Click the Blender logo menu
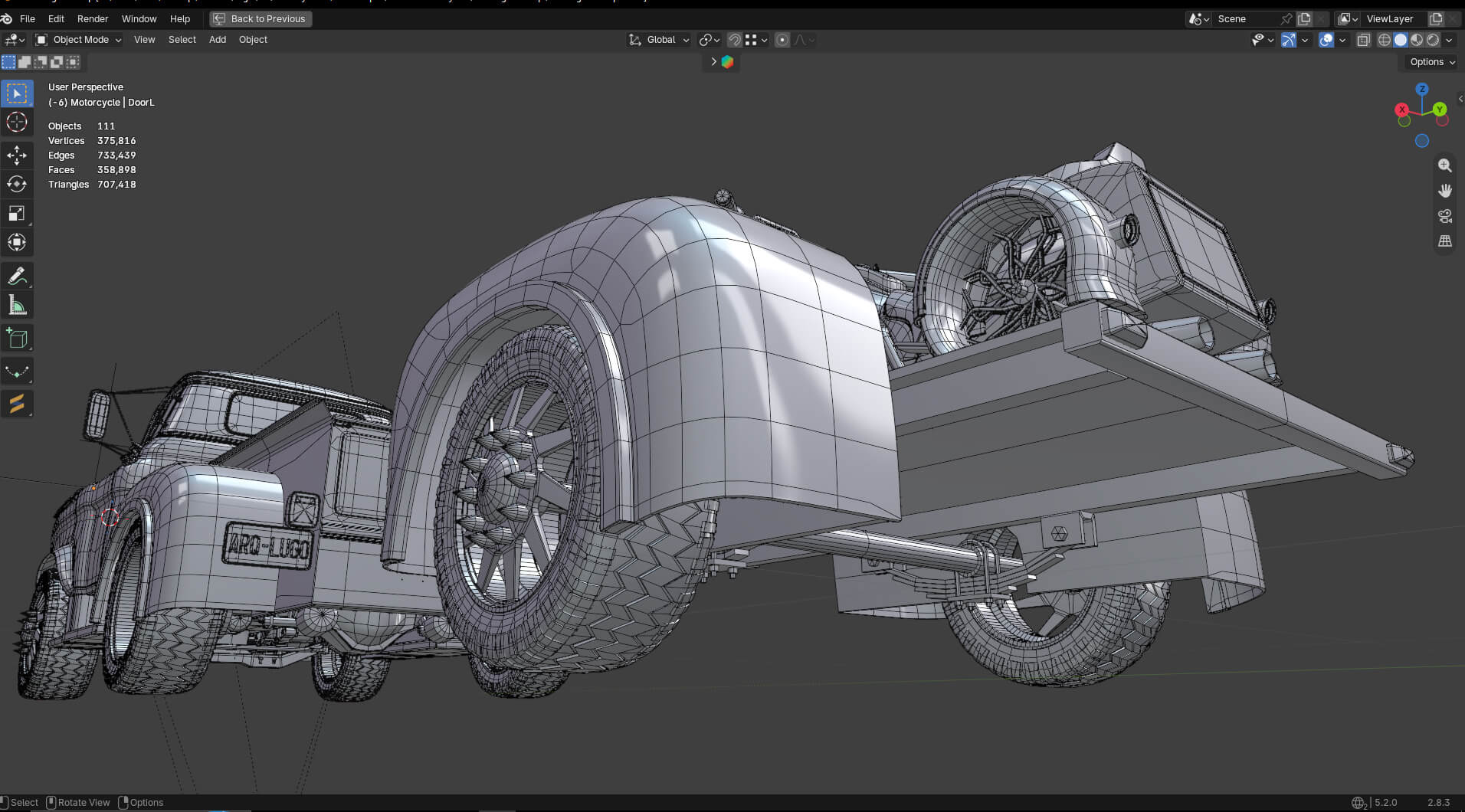Viewport: 1465px width, 812px height. [x=7, y=18]
